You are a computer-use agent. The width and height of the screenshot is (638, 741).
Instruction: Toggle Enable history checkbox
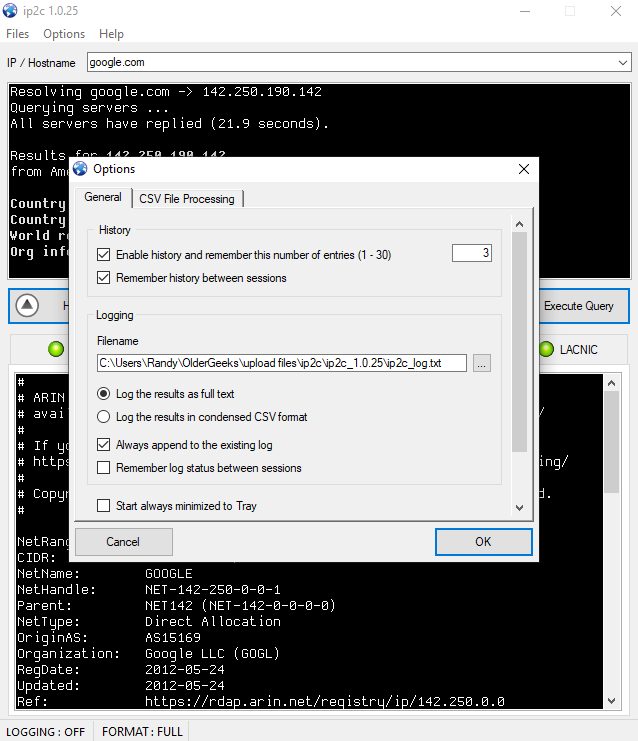coord(103,255)
